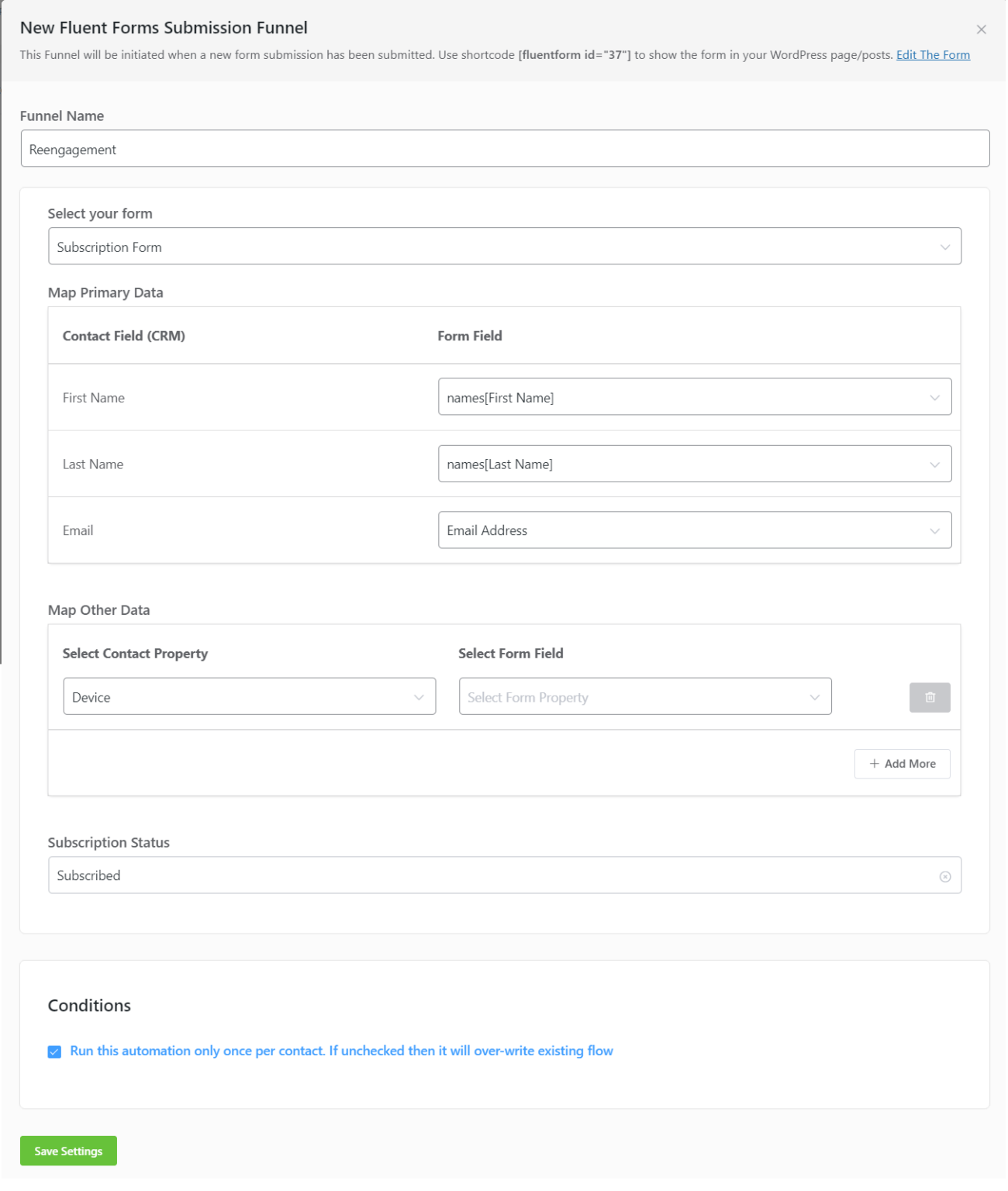Delete the Device mapping row
1008x1191 pixels.
(x=929, y=697)
